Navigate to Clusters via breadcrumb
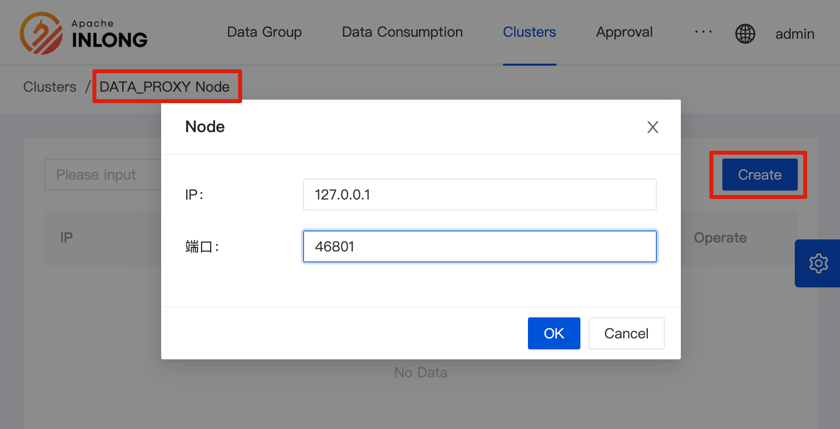The width and height of the screenshot is (840, 429). point(50,87)
